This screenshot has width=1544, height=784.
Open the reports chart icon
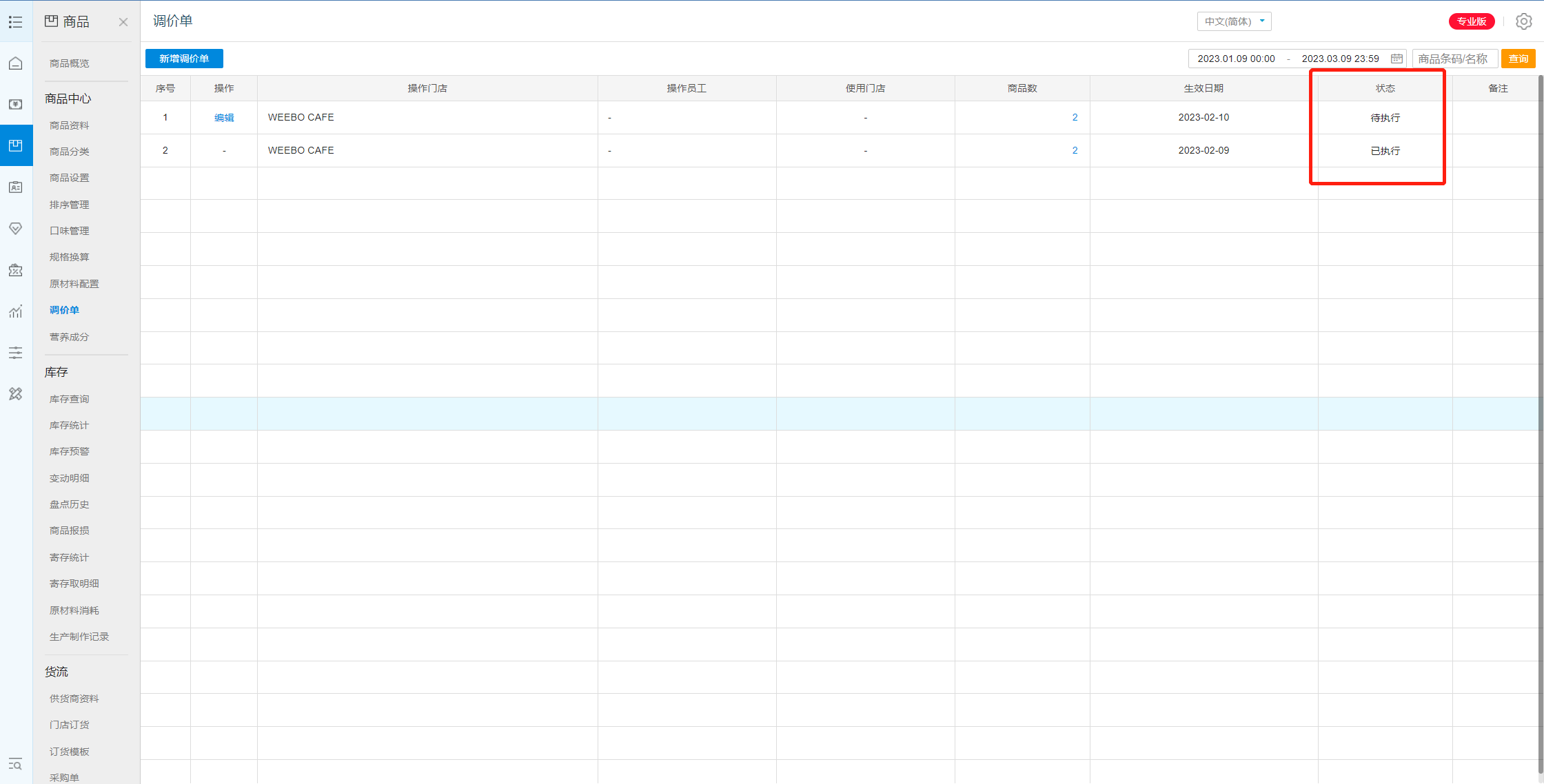coord(16,311)
